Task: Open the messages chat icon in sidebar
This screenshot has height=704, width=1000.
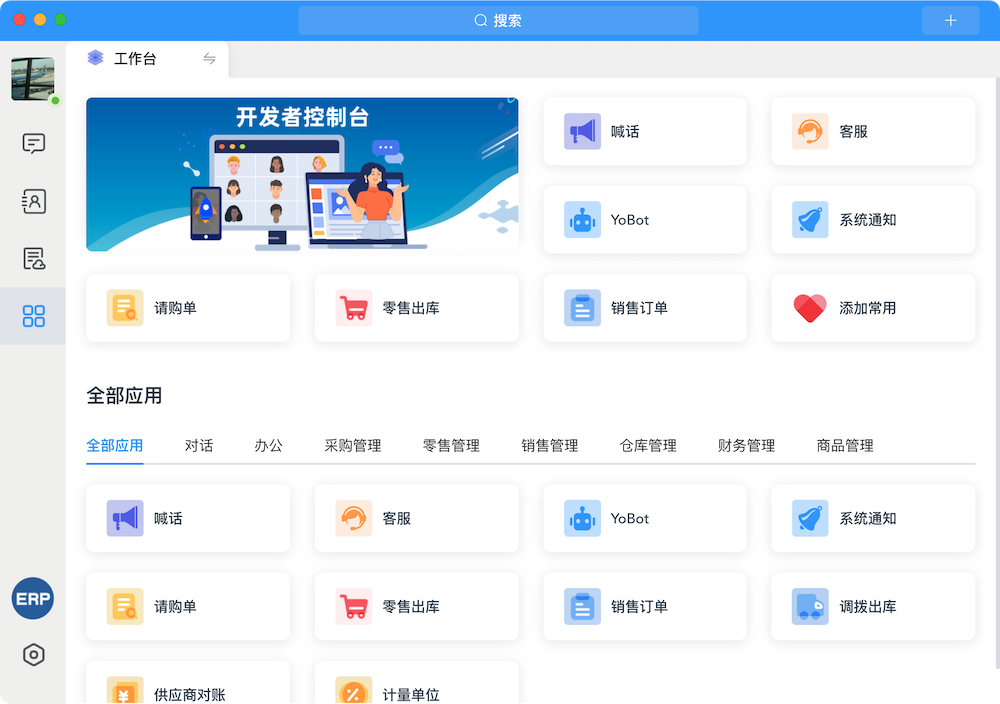Action: [33, 144]
